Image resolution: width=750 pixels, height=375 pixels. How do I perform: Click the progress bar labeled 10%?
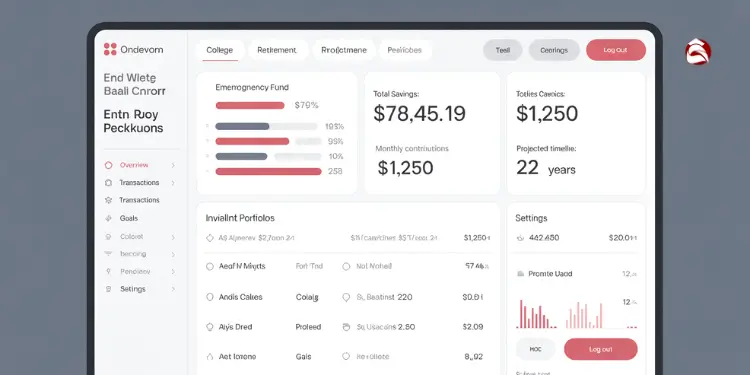268,156
